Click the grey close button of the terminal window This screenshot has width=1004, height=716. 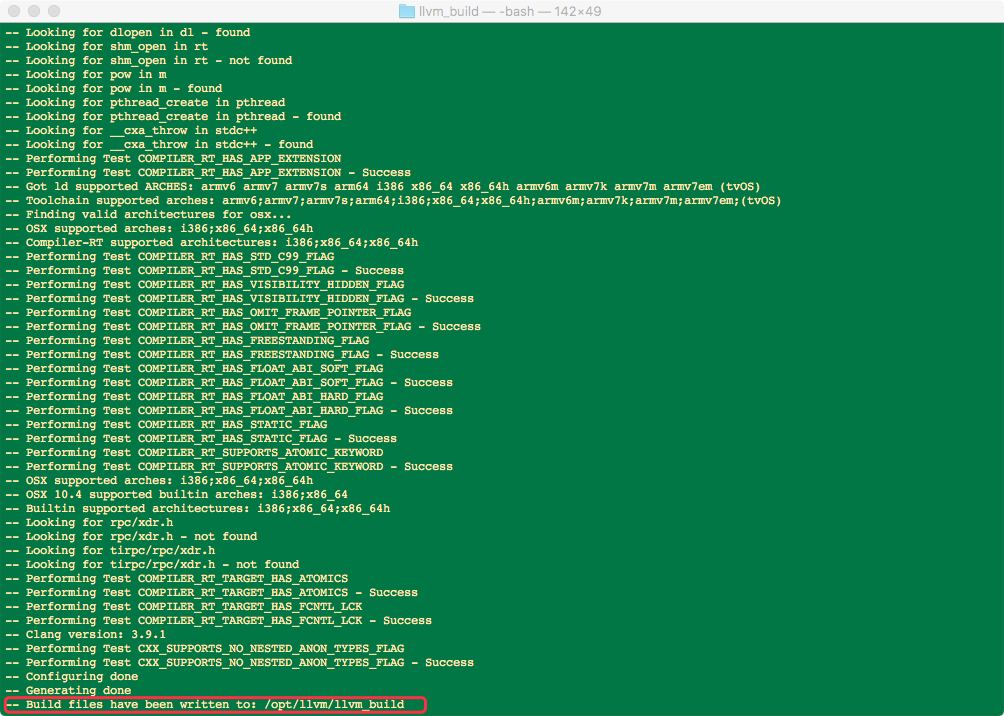13,11
